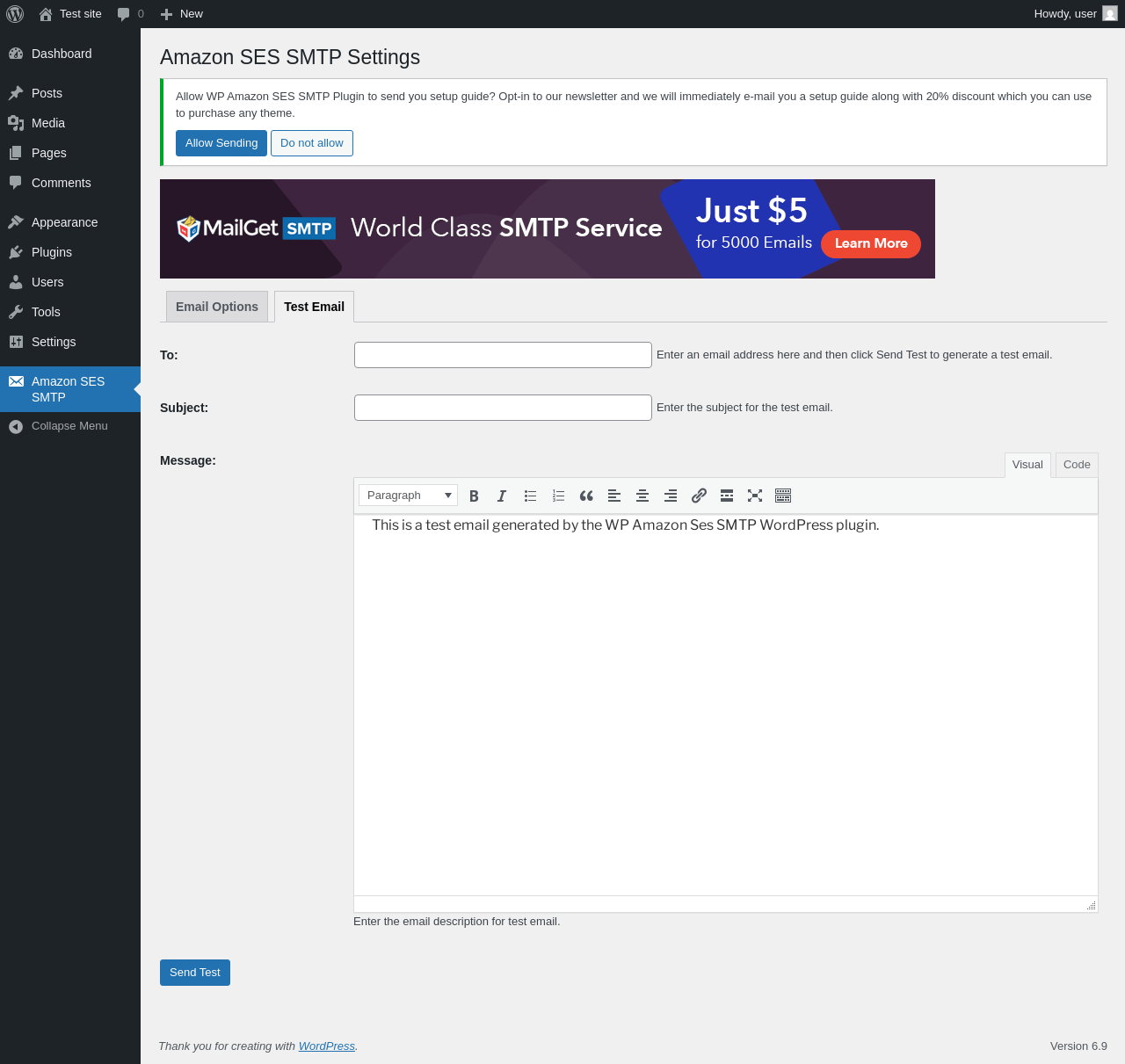Insert or edit a link
This screenshot has height=1064, width=1125.
(x=699, y=496)
